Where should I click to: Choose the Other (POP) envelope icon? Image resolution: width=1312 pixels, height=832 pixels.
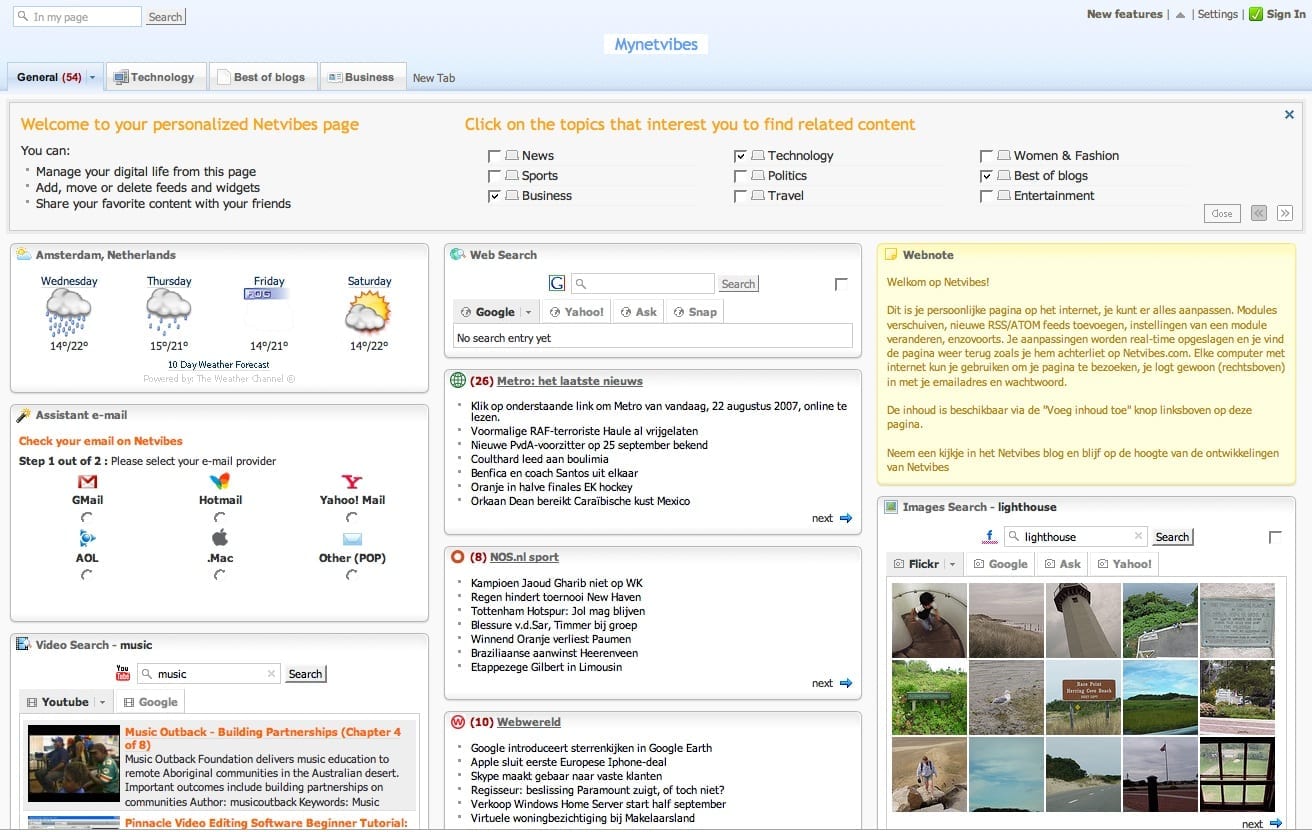coord(352,540)
